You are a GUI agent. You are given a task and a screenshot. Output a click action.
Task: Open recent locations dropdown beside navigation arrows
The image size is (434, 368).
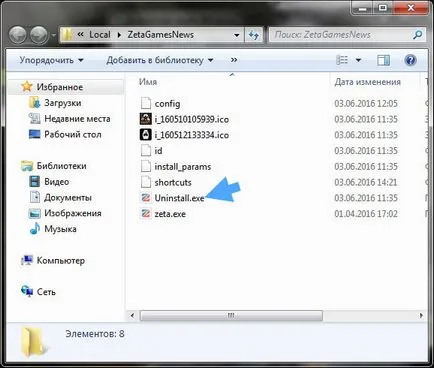pos(53,35)
